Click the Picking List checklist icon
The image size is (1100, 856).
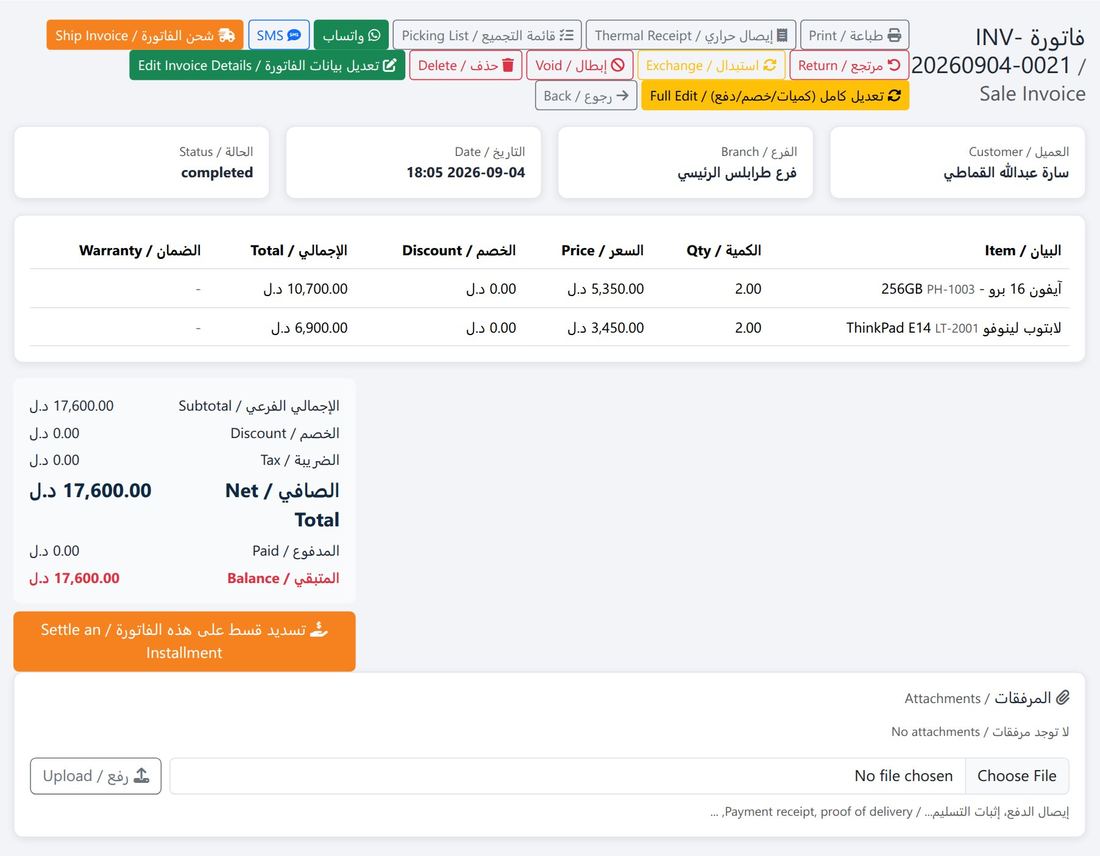pyautogui.click(x=566, y=35)
